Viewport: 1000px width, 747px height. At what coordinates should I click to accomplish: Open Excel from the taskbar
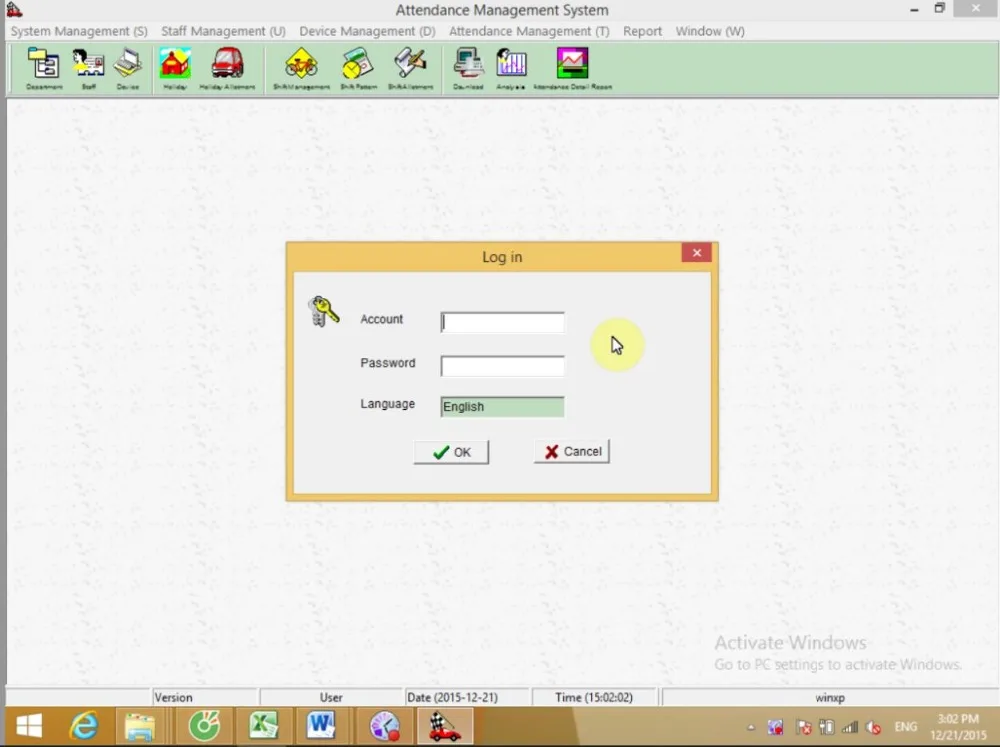click(263, 726)
